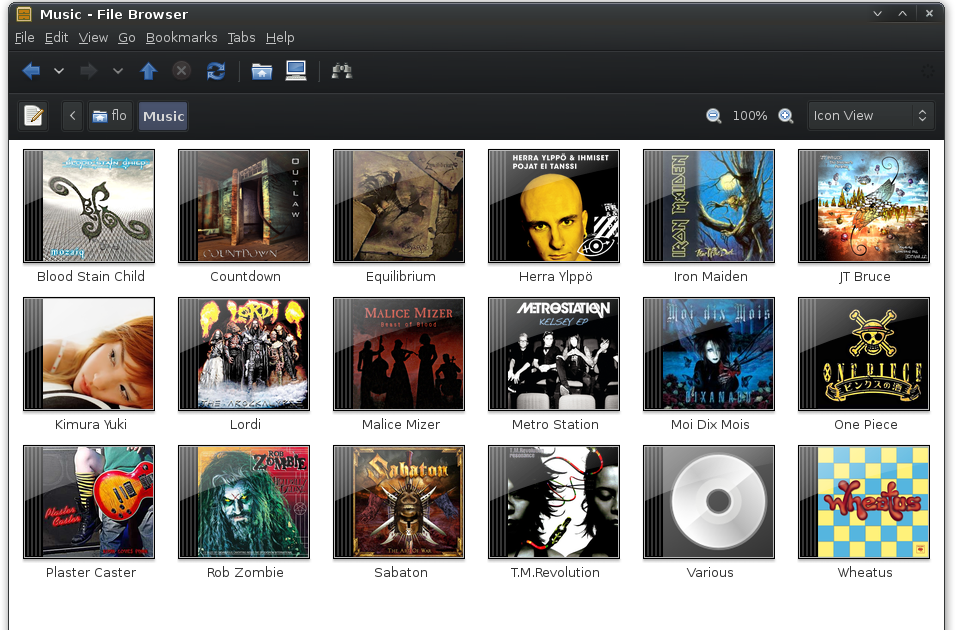Search files with the binoculars icon
955x630 pixels.
point(342,71)
